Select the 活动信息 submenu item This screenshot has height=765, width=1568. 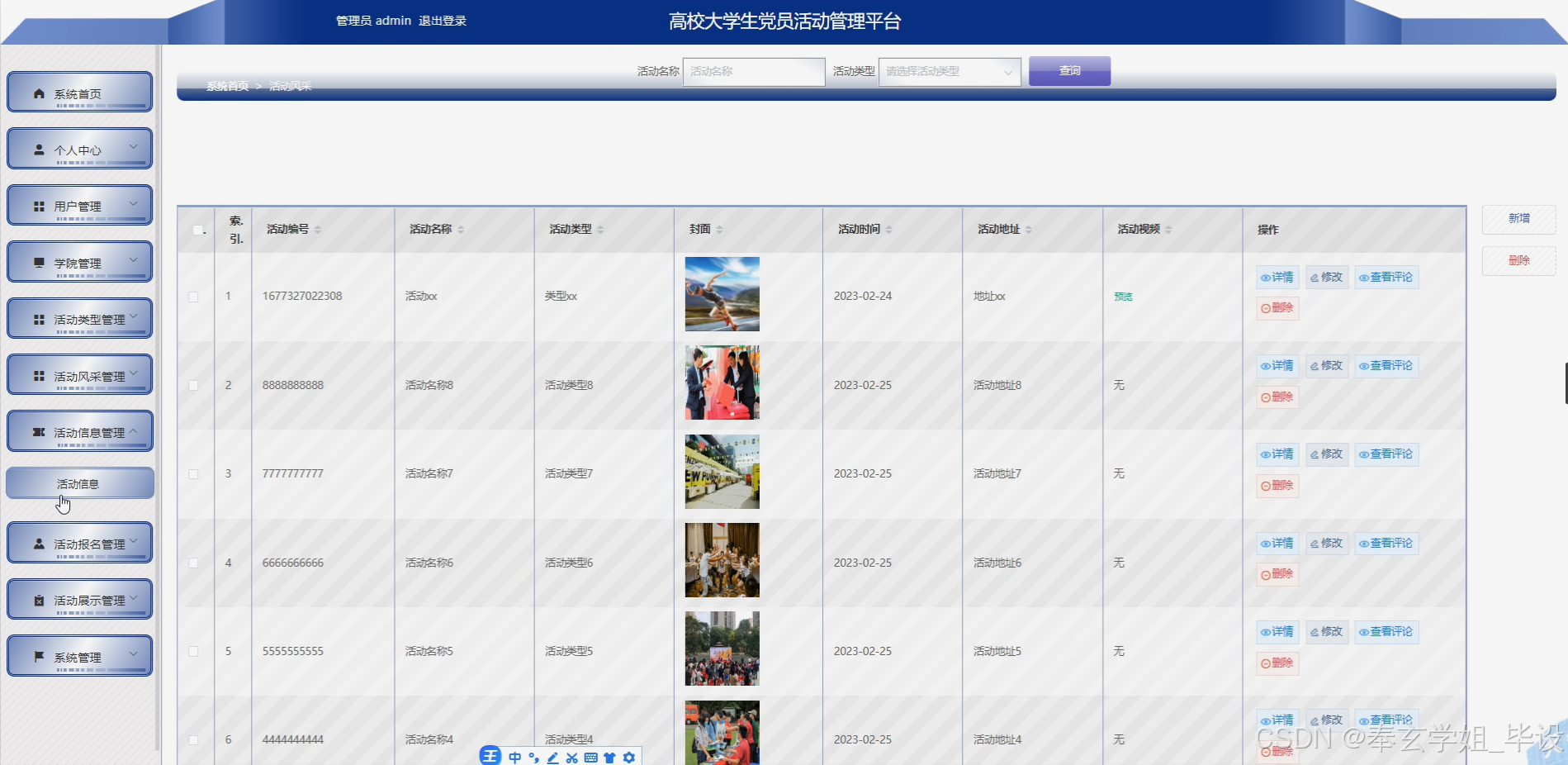pos(79,483)
